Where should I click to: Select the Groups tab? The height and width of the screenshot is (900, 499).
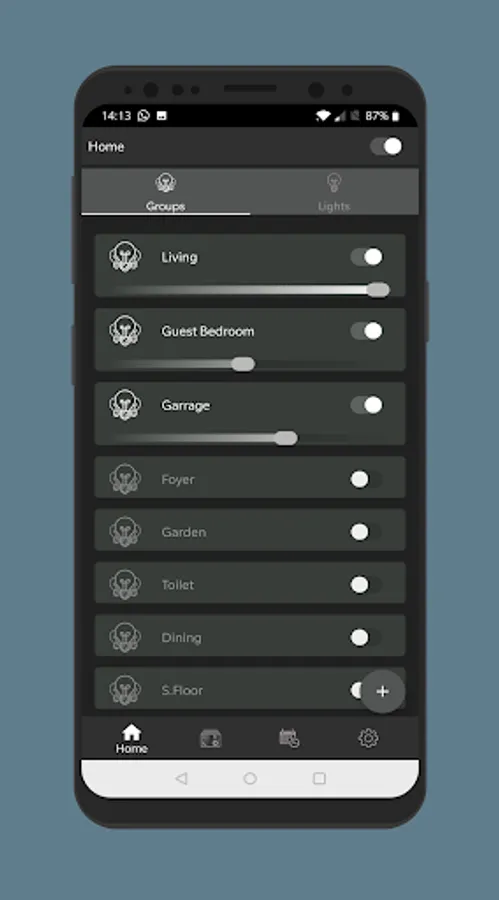pyautogui.click(x=165, y=192)
